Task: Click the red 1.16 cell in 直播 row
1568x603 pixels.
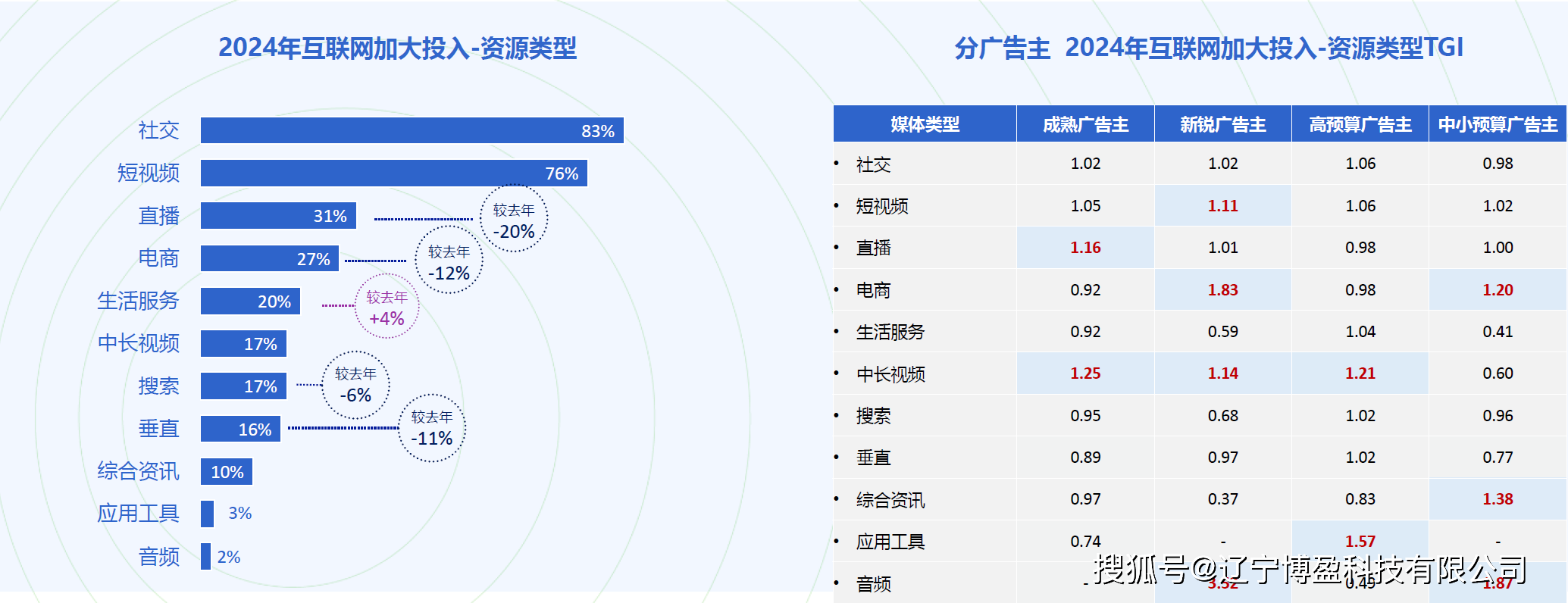Action: [1085, 248]
